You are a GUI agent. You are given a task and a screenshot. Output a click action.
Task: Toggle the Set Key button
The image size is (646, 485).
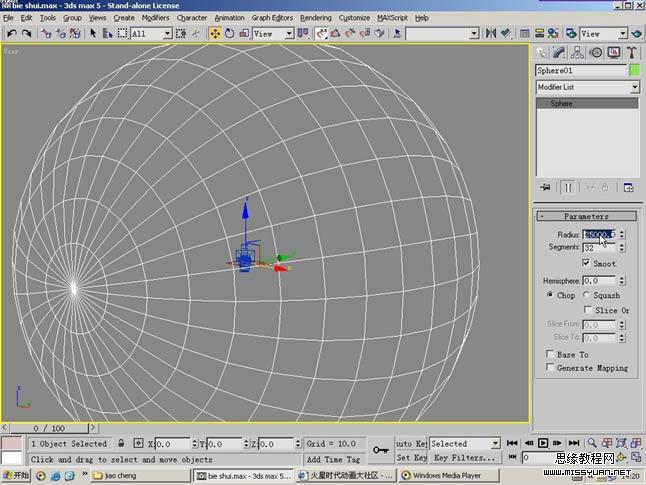(411, 457)
